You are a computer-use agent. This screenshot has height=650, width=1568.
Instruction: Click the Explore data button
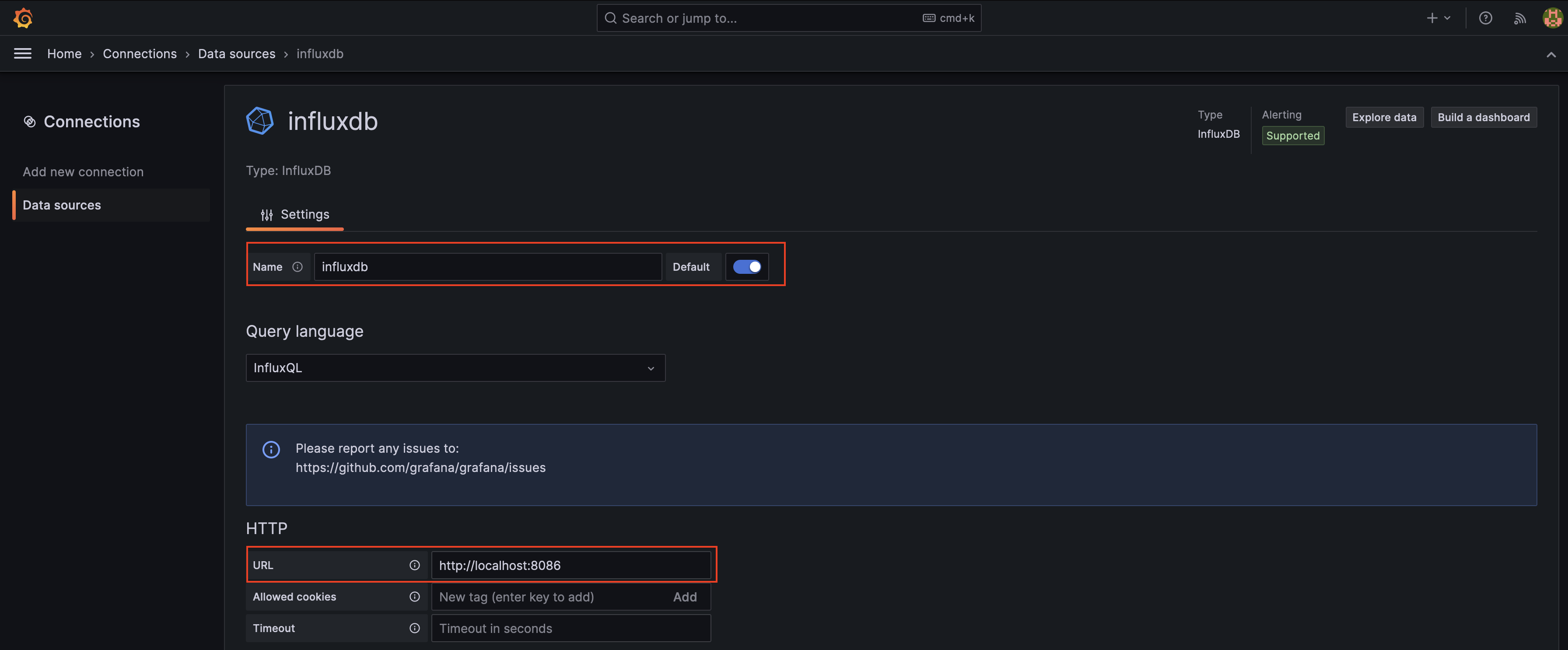pos(1384,118)
